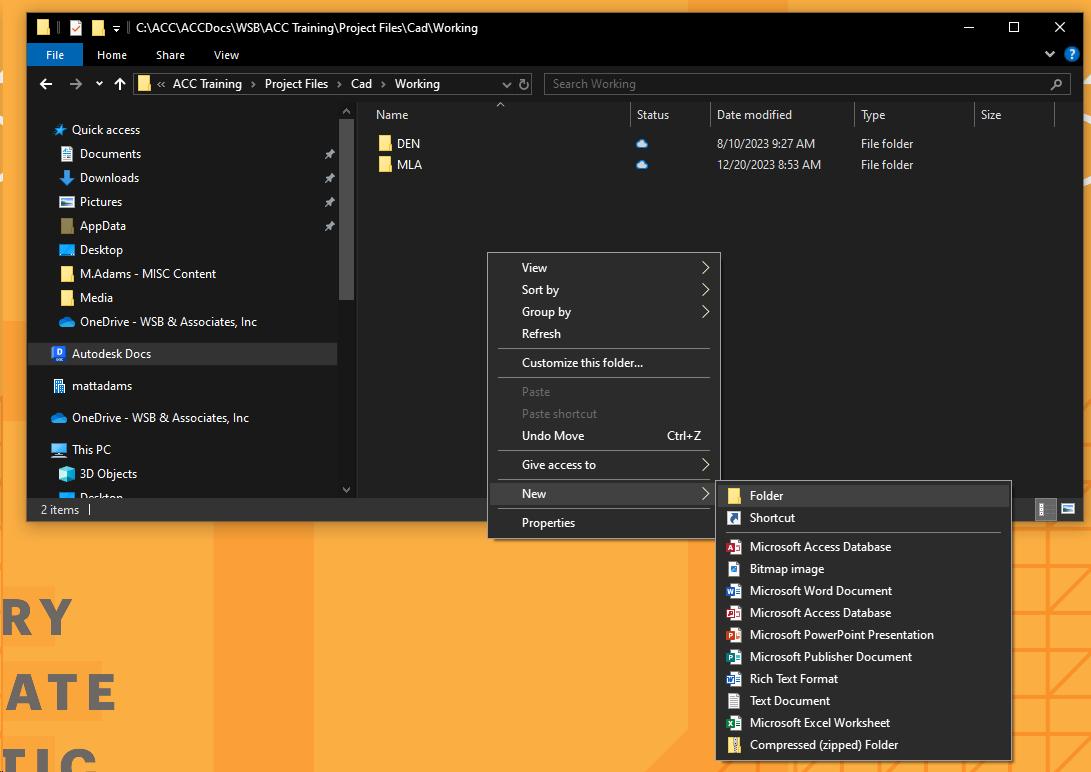Screen dimensions: 1091x772
Task: Click the MLA folder icon
Action: 385,165
